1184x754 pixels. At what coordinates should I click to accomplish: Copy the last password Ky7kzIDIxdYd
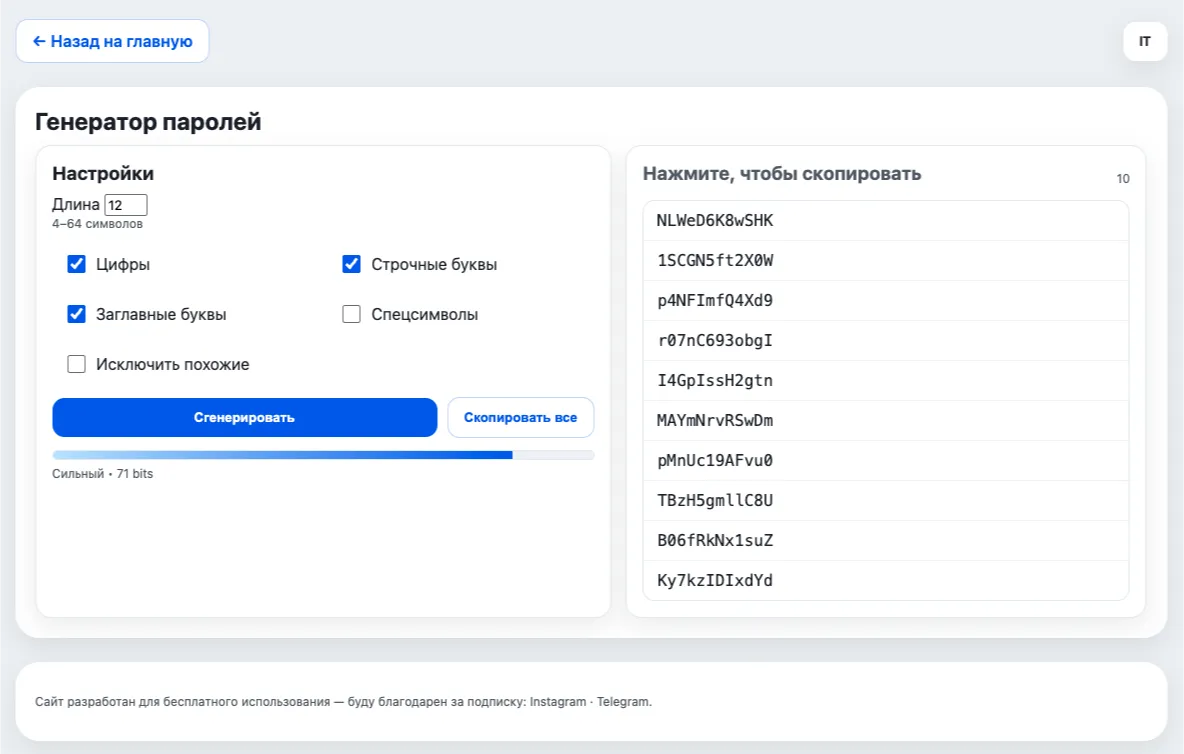[885, 581]
